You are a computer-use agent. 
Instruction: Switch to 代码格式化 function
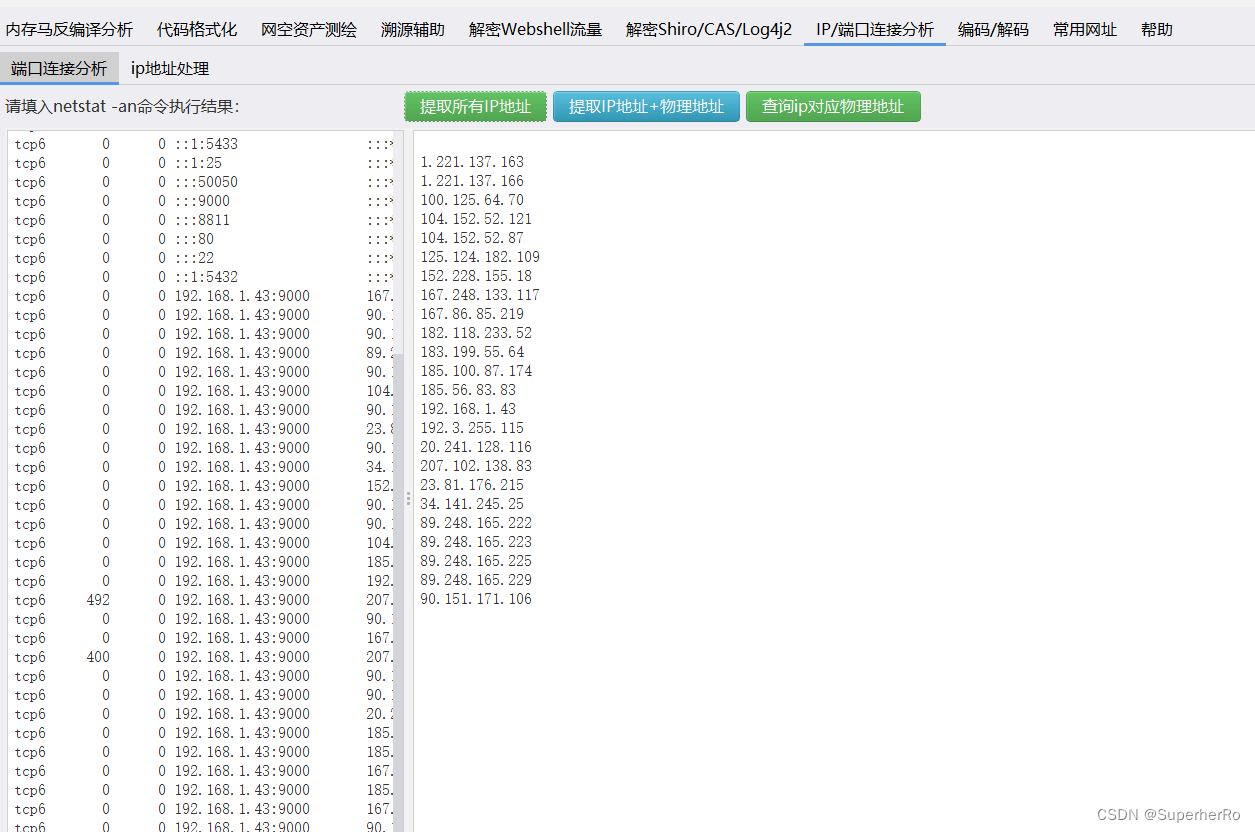click(196, 29)
